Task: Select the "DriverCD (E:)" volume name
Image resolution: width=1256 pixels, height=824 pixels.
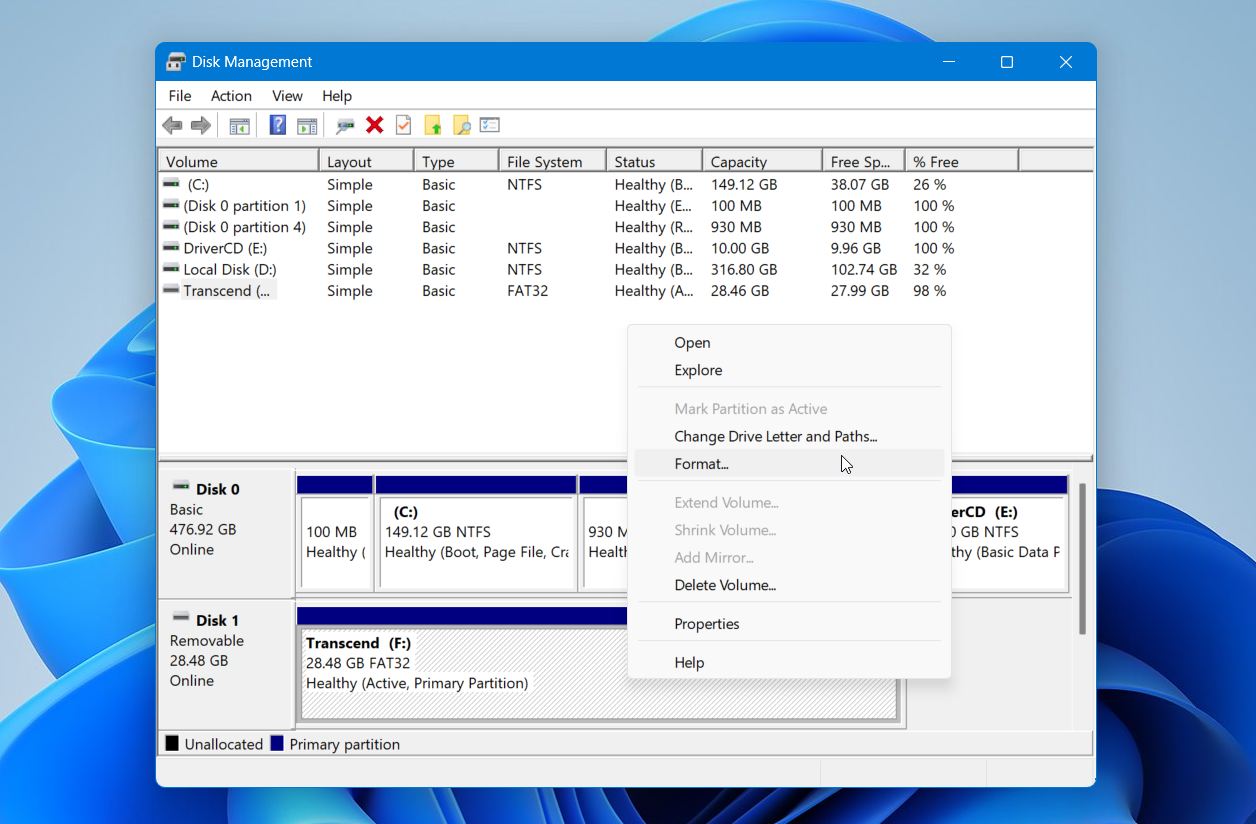Action: 225,248
